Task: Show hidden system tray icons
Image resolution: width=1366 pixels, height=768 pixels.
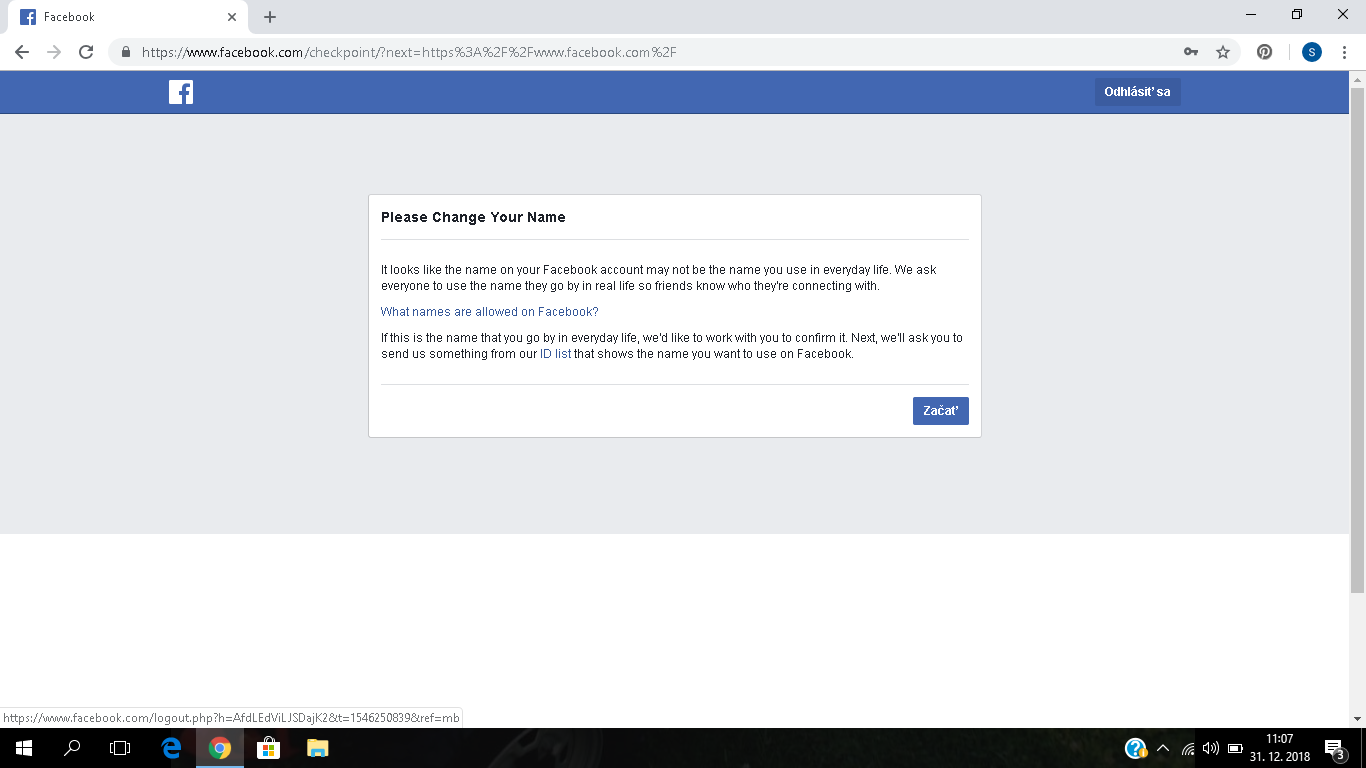Action: 1162,748
